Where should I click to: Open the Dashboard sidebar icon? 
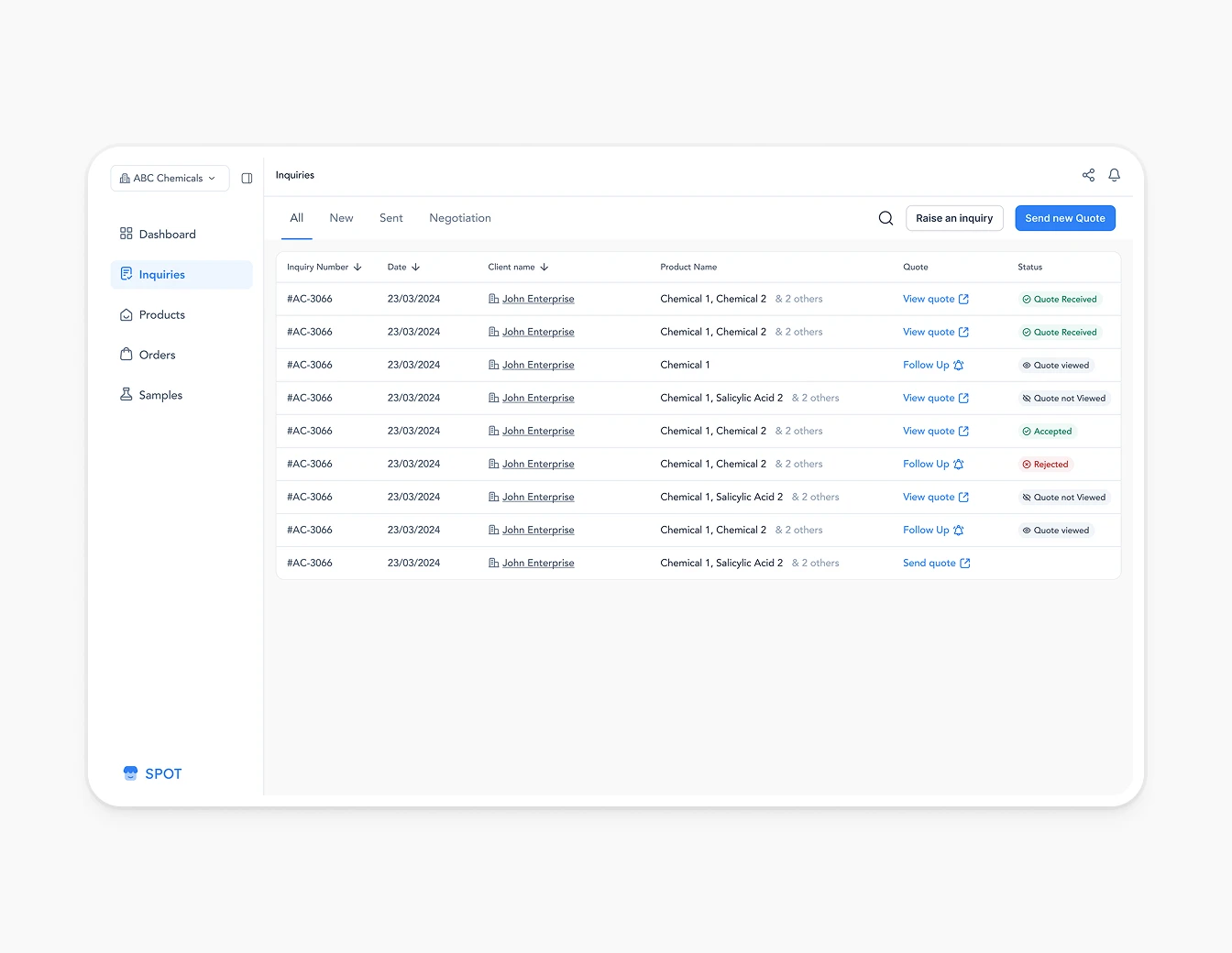[126, 234]
